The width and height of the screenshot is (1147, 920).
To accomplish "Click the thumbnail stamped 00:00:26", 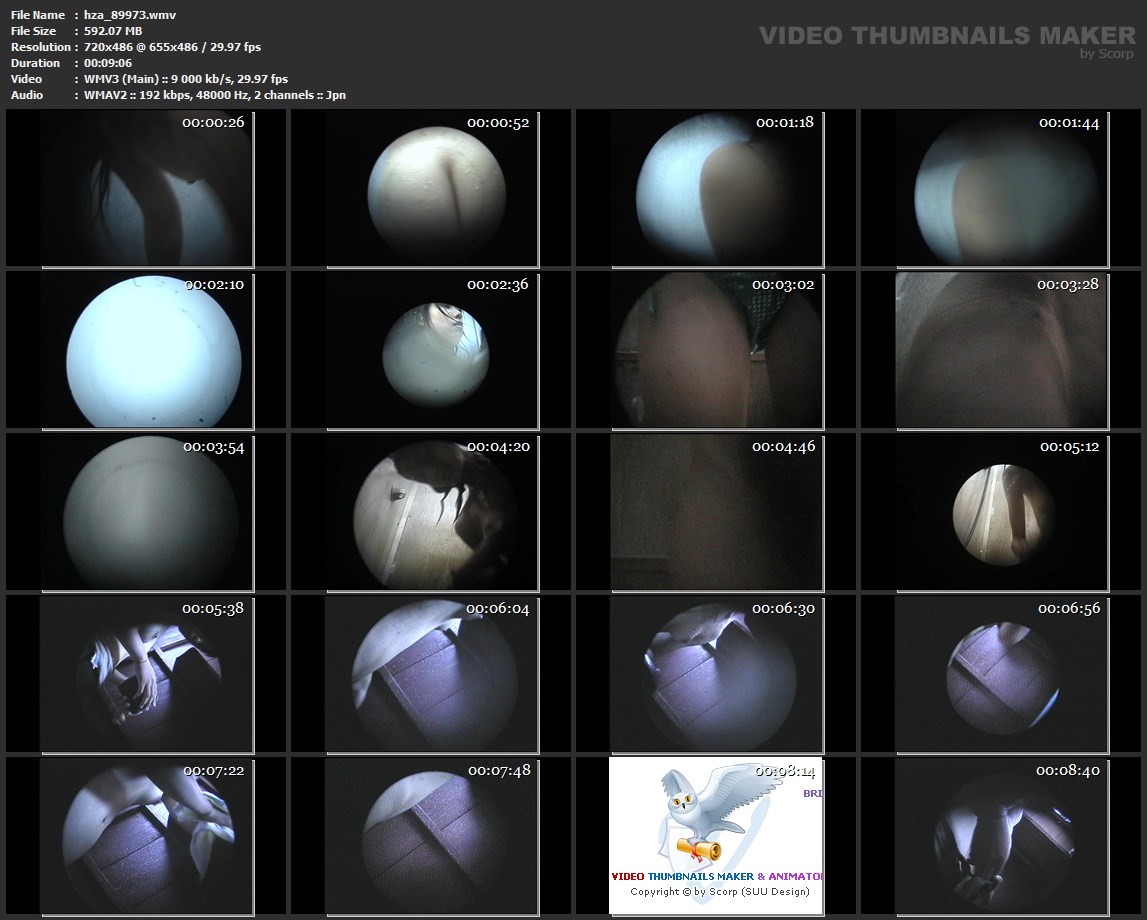I will click(x=146, y=188).
